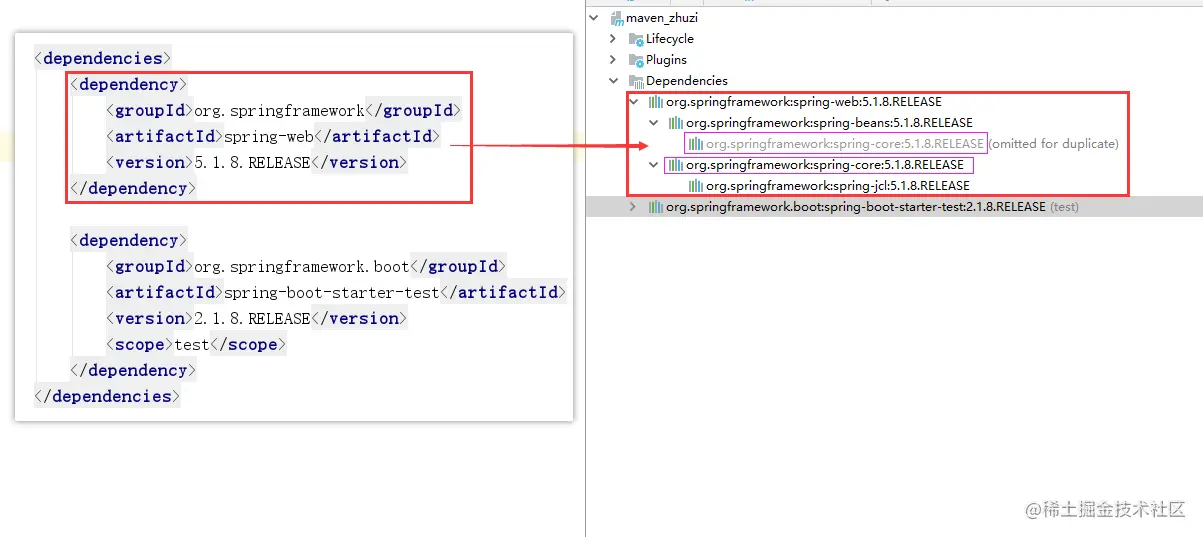Select org.springframework:spring-beans:5.1.8.RELEASE row text

pos(829,123)
